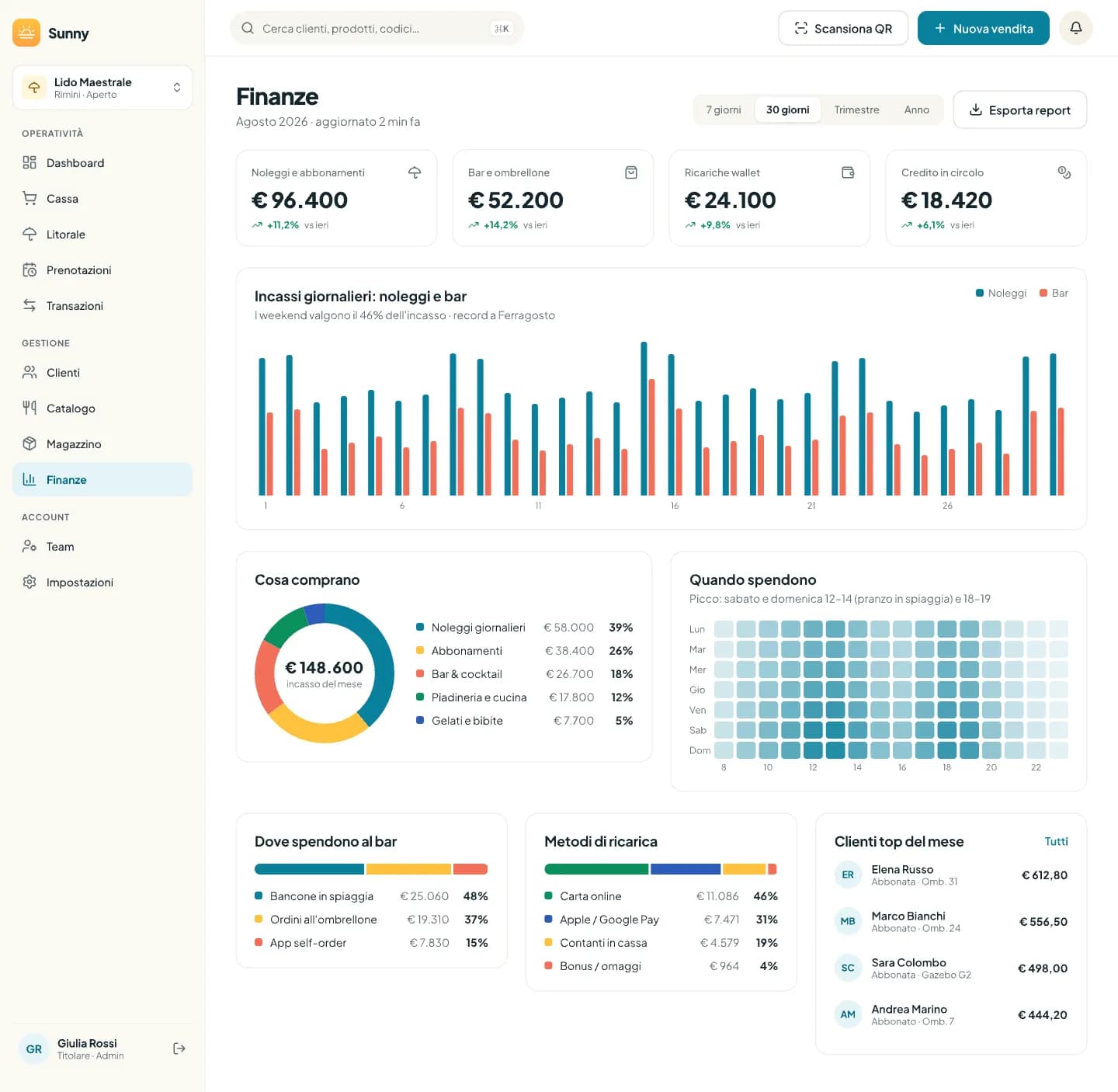Open the Dashboard menu item
The height and width of the screenshot is (1092, 1118).
click(102, 162)
